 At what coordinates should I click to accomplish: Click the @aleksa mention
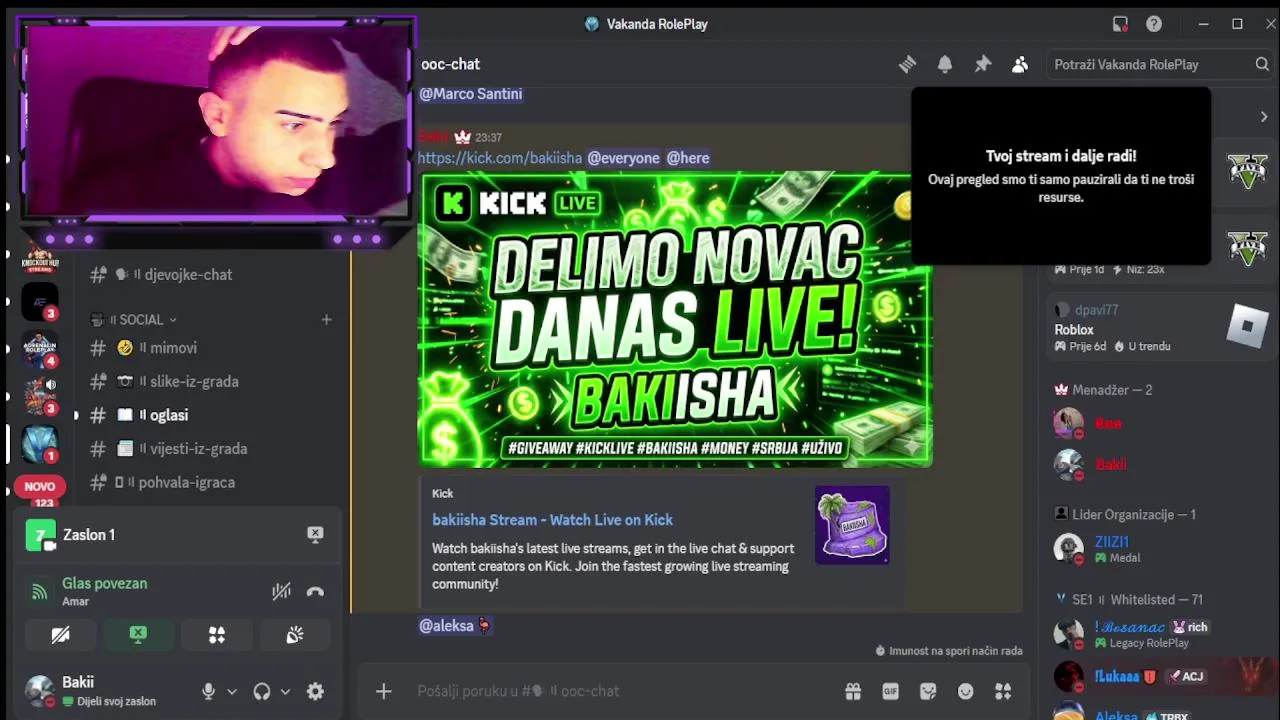point(455,625)
